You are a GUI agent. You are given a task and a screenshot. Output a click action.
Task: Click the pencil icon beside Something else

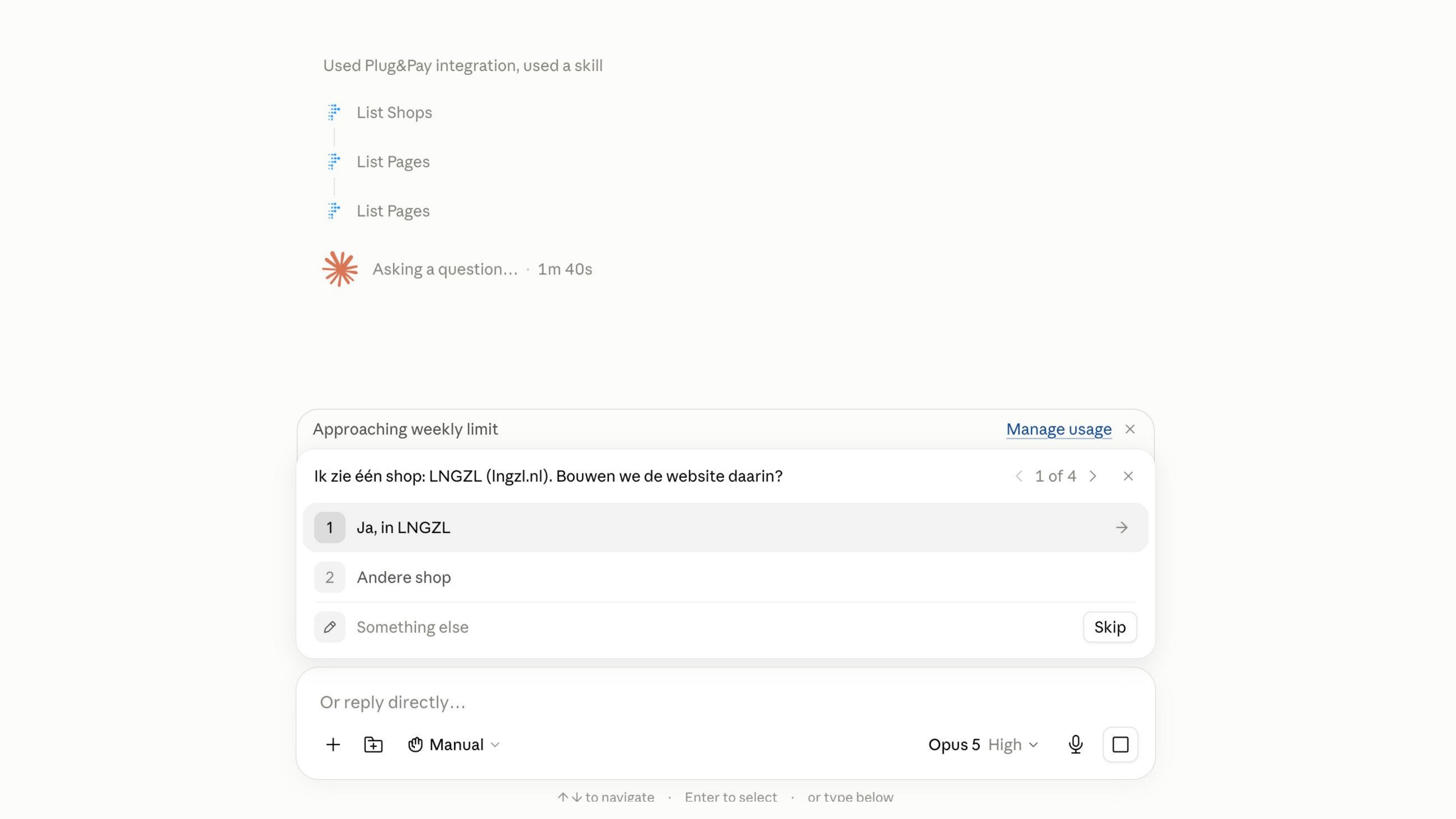tap(330, 627)
